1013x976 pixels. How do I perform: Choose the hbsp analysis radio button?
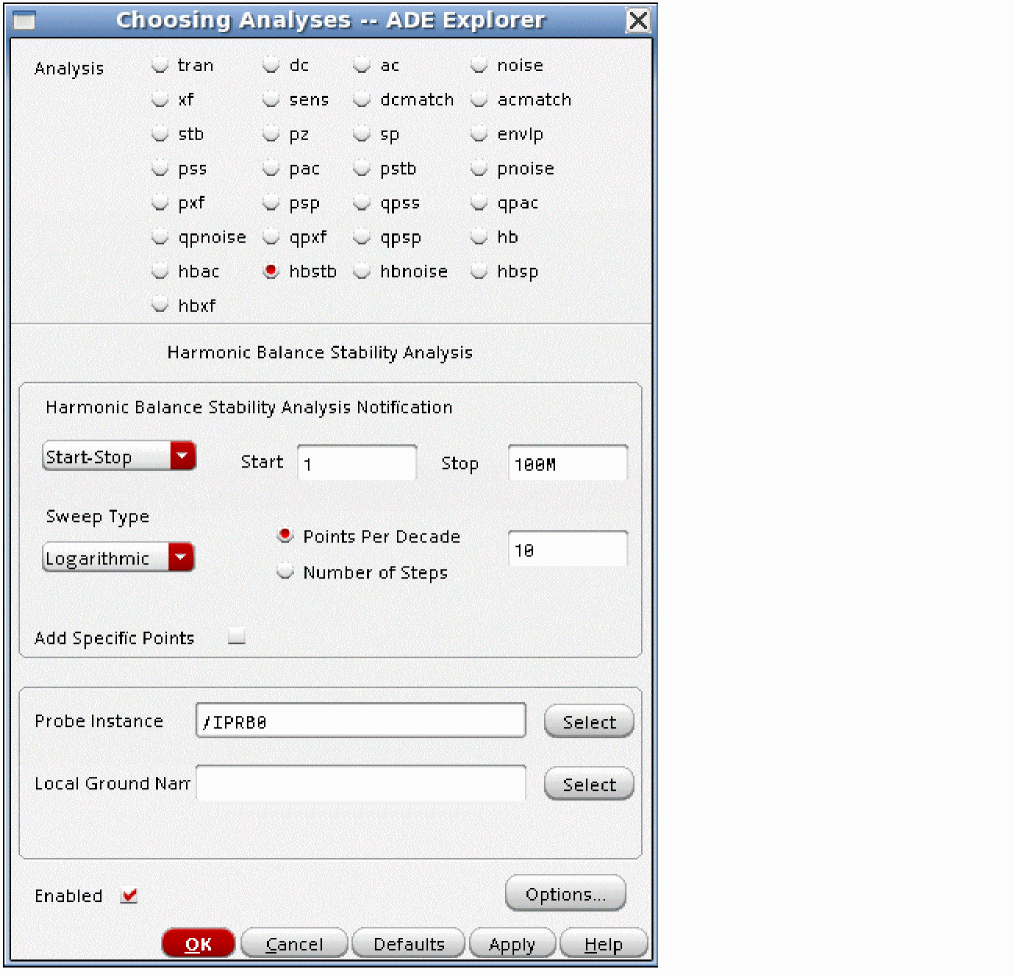point(479,271)
